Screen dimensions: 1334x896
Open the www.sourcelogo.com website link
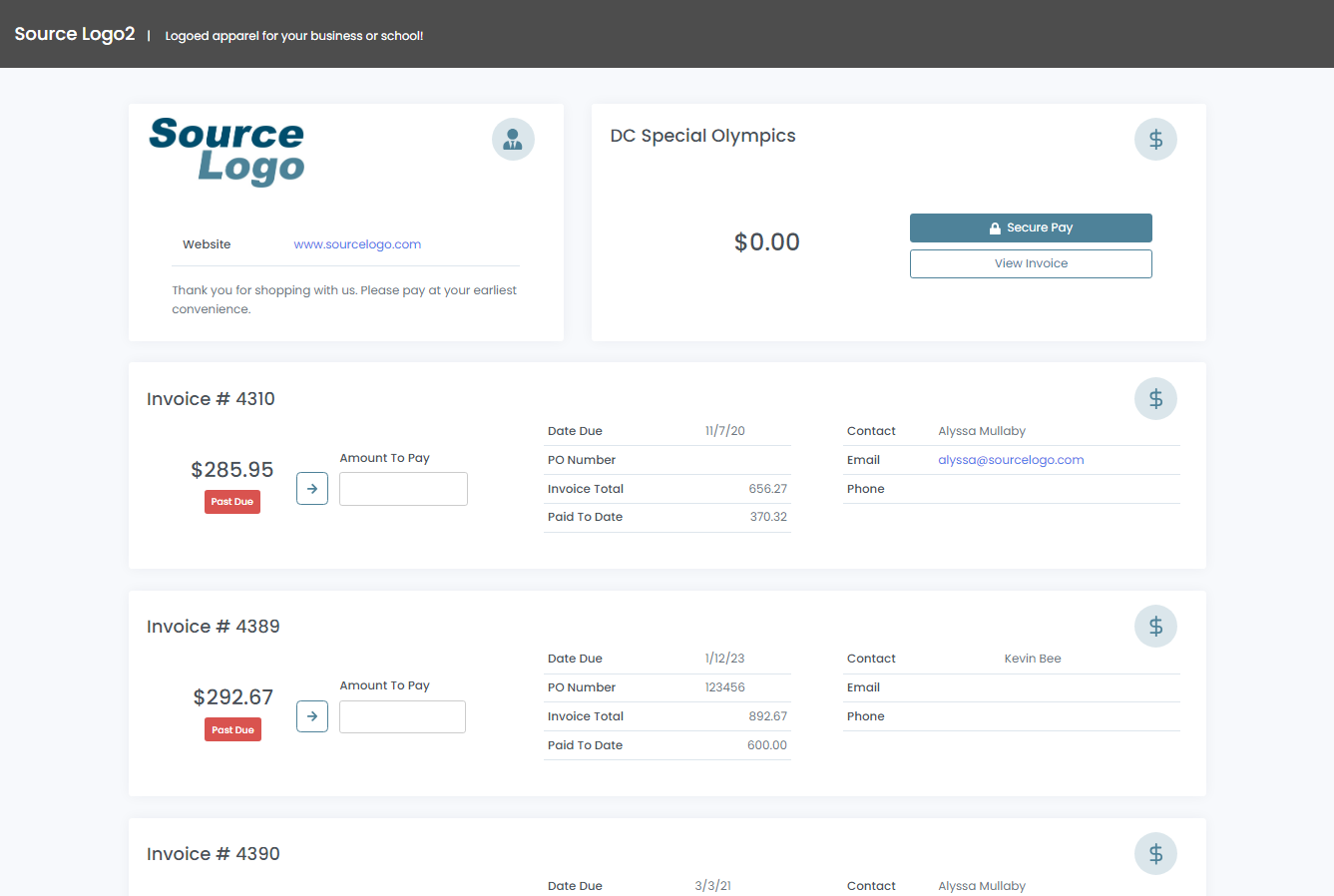(357, 244)
